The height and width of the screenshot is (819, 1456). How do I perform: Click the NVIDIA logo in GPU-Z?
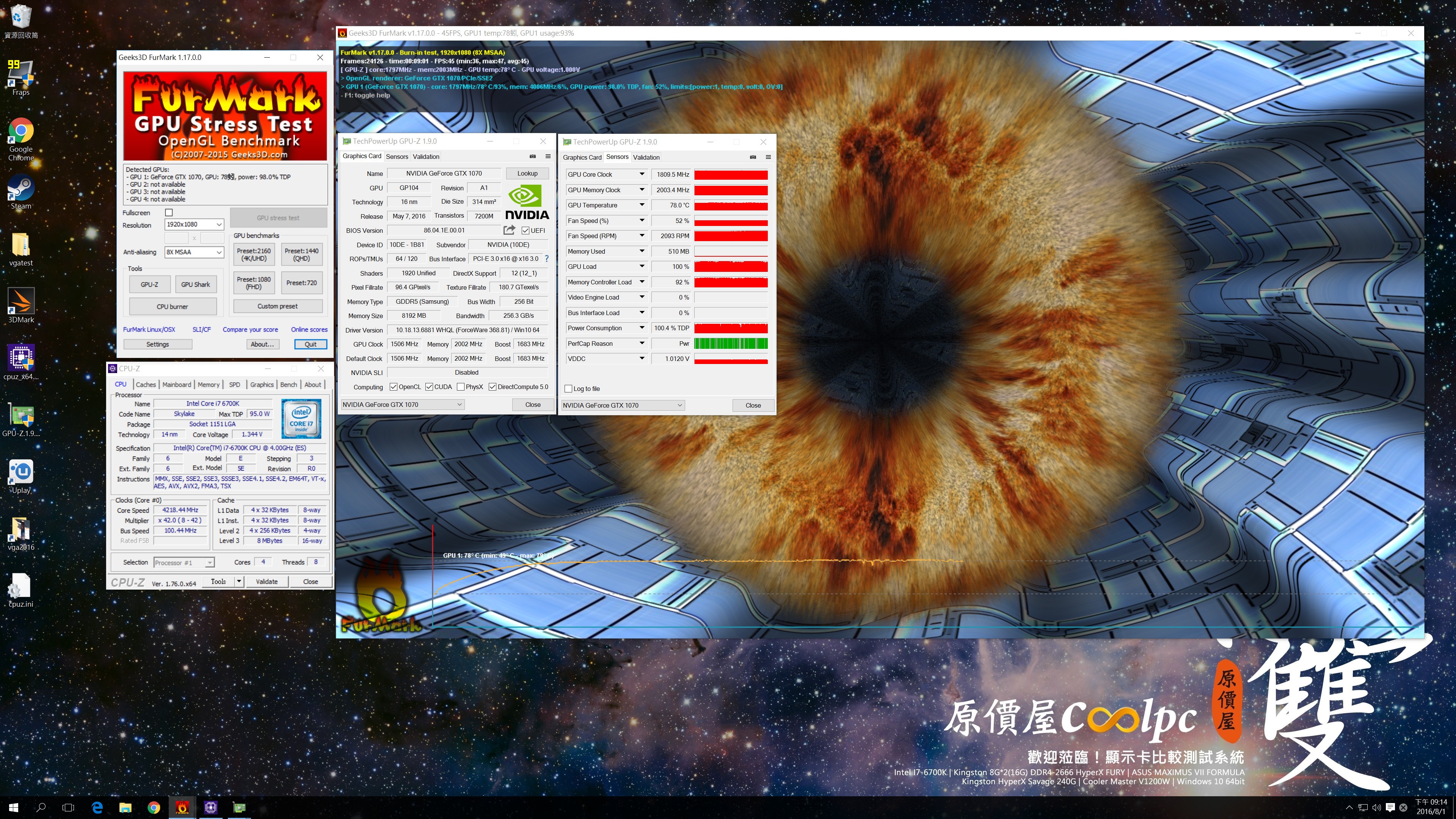click(527, 202)
